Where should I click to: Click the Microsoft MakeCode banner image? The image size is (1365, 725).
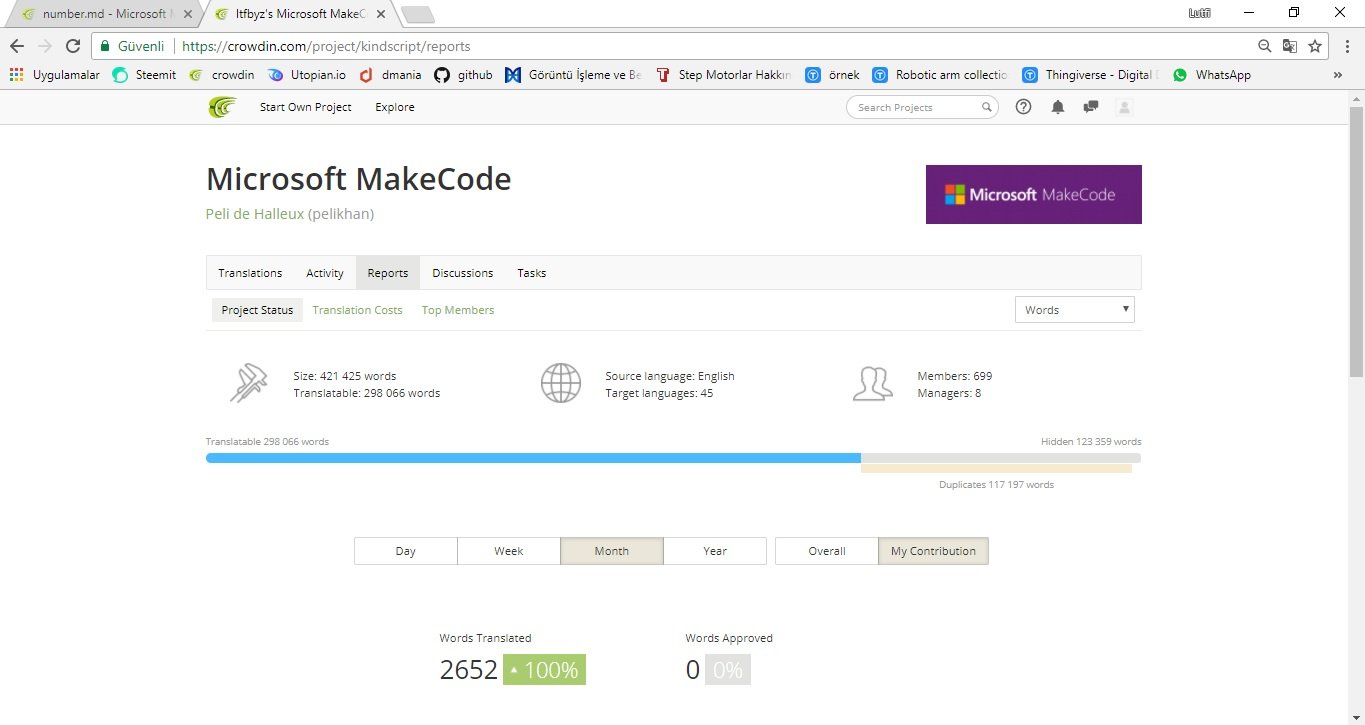1034,194
